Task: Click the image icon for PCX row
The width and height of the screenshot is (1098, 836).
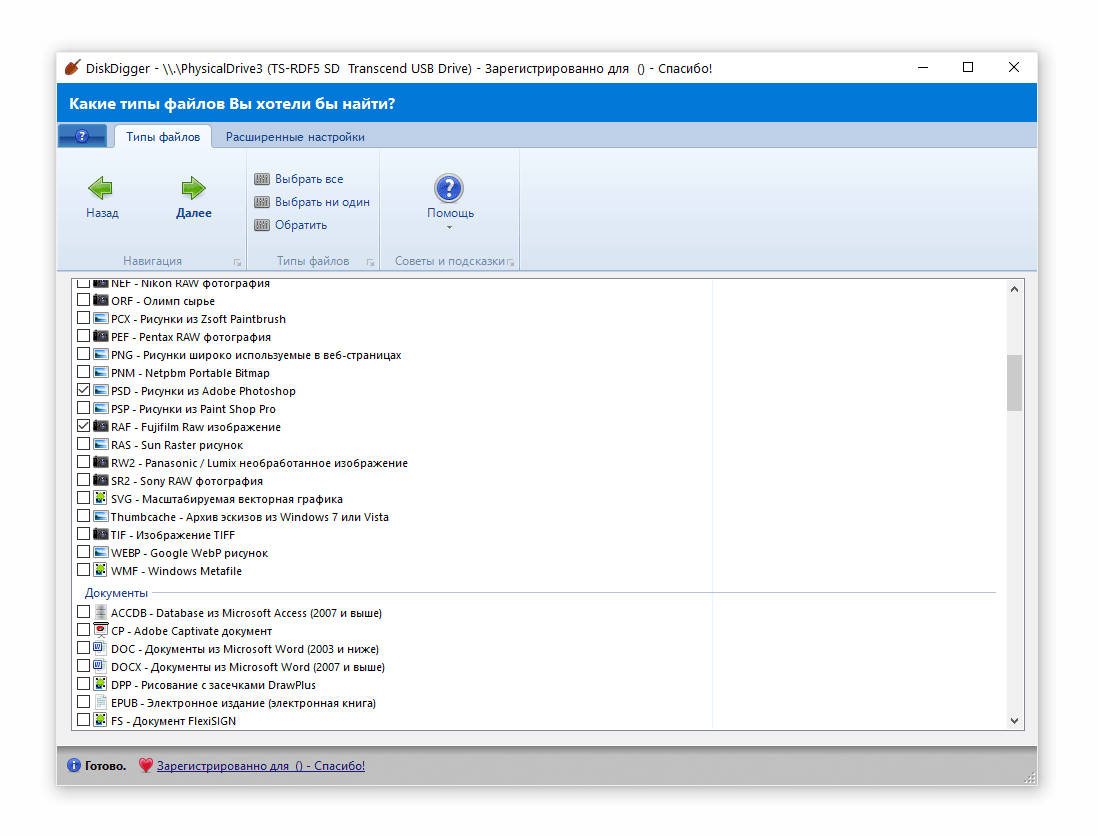Action: [101, 319]
